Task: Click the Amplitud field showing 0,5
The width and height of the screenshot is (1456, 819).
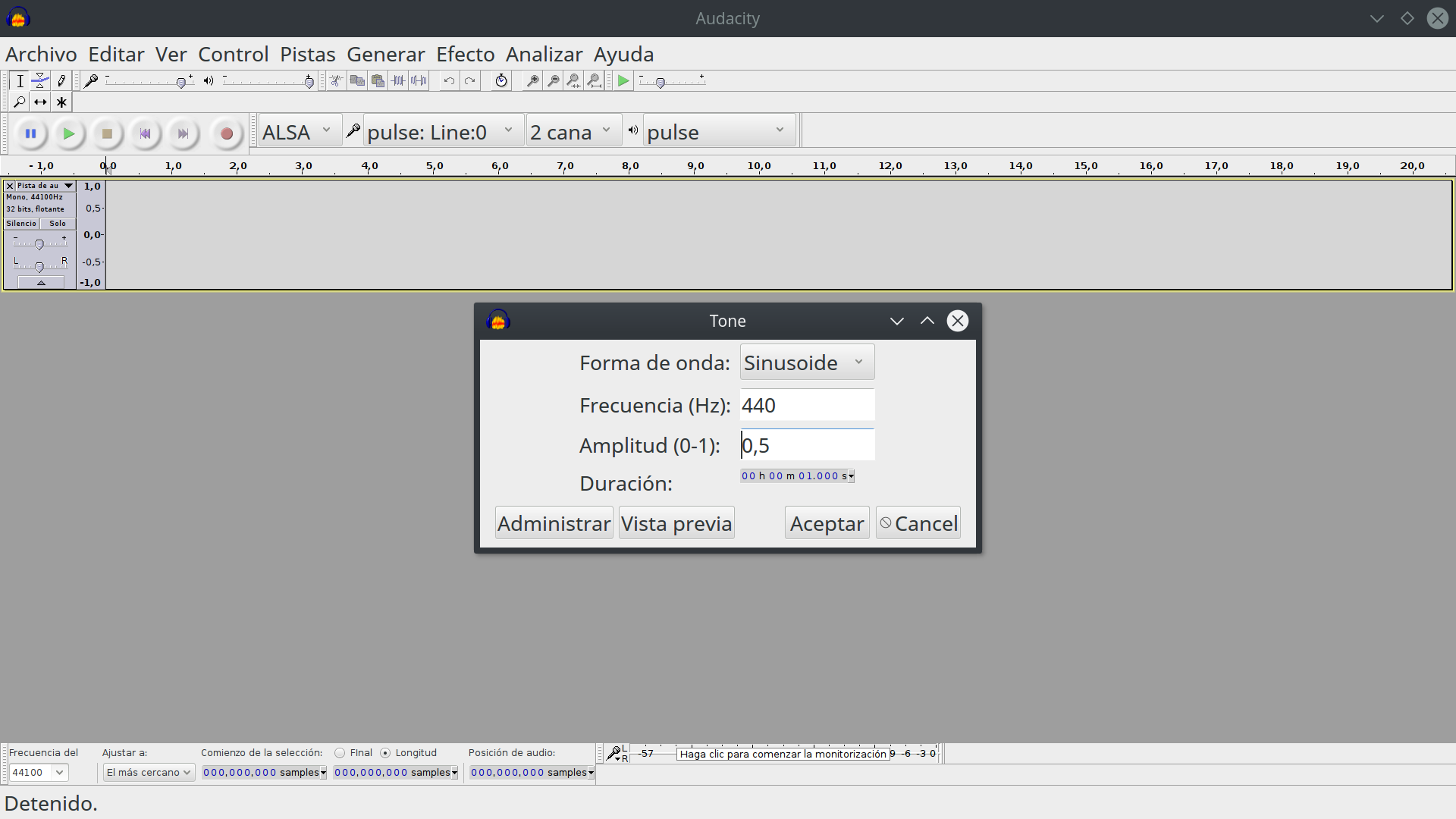Action: point(807,445)
